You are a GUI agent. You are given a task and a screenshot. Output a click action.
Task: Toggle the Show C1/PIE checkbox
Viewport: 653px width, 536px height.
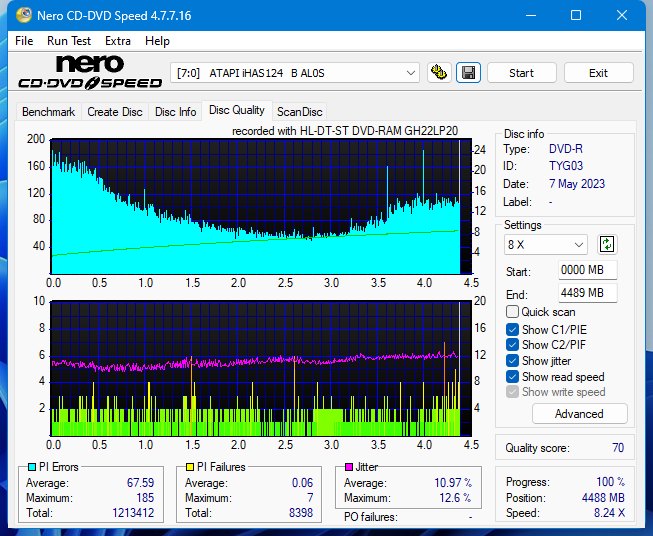coord(513,329)
